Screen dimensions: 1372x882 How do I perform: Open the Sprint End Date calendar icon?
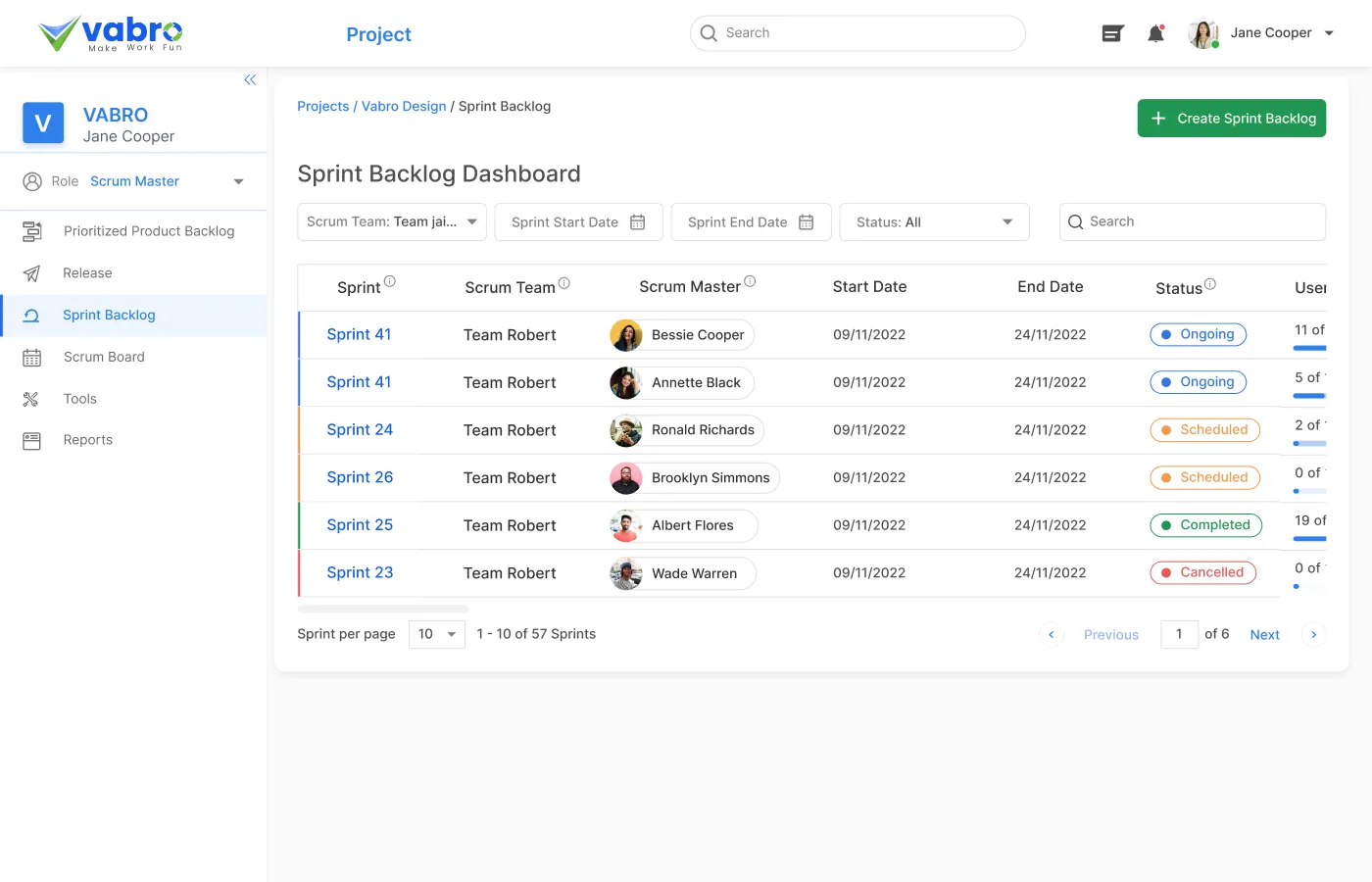(x=806, y=222)
